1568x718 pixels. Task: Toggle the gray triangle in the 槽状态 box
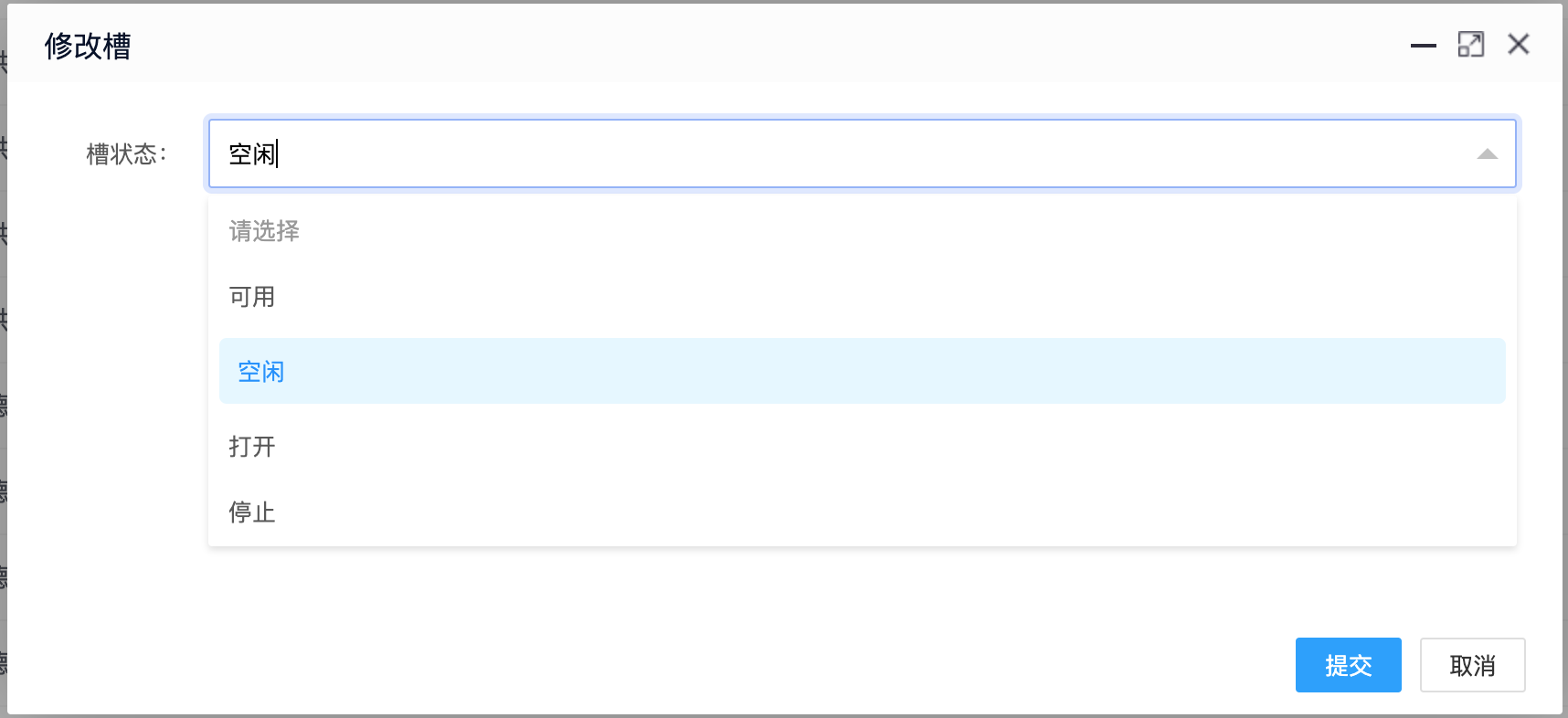tap(1488, 154)
